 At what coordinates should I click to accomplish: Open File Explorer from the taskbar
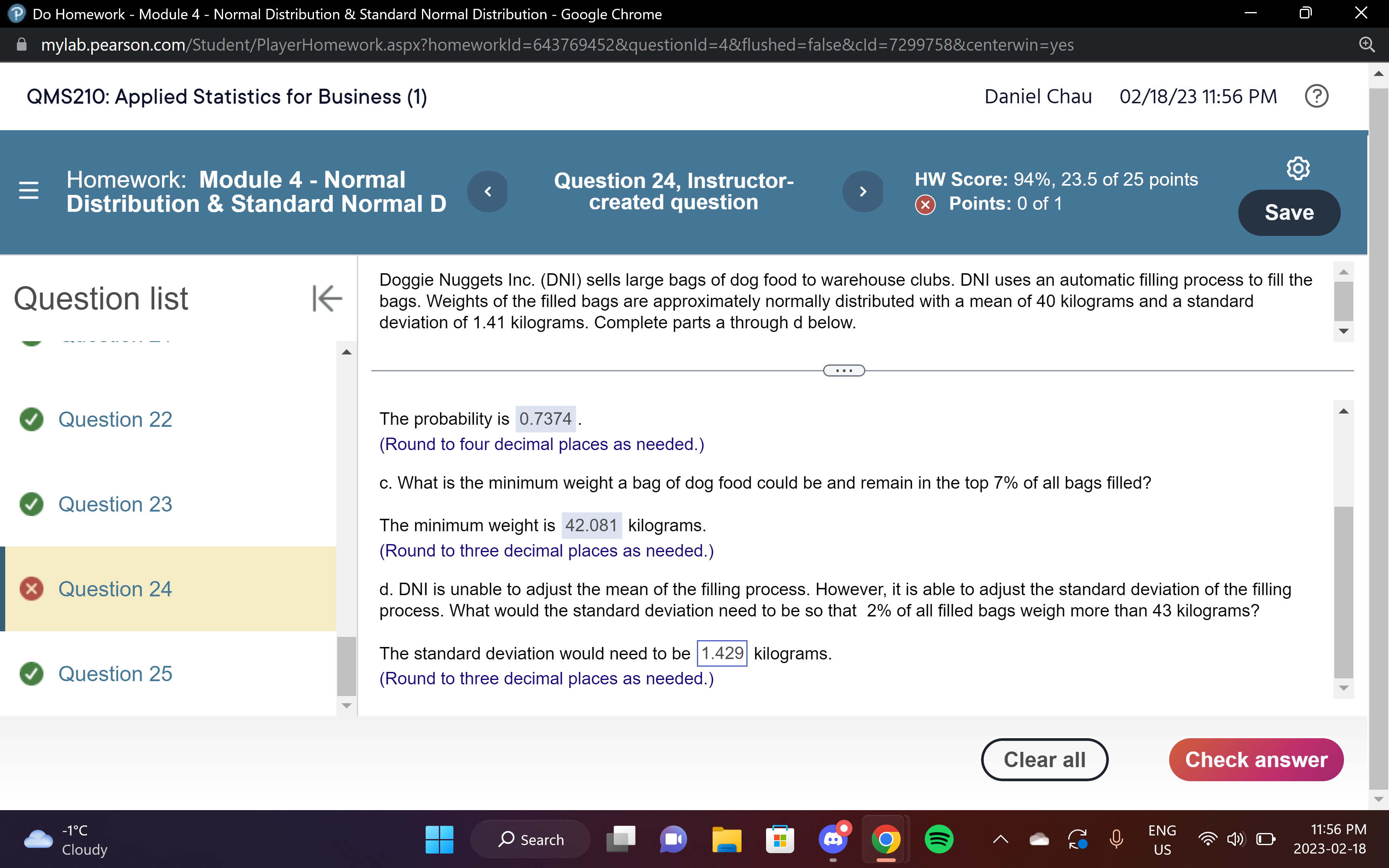coord(726,839)
